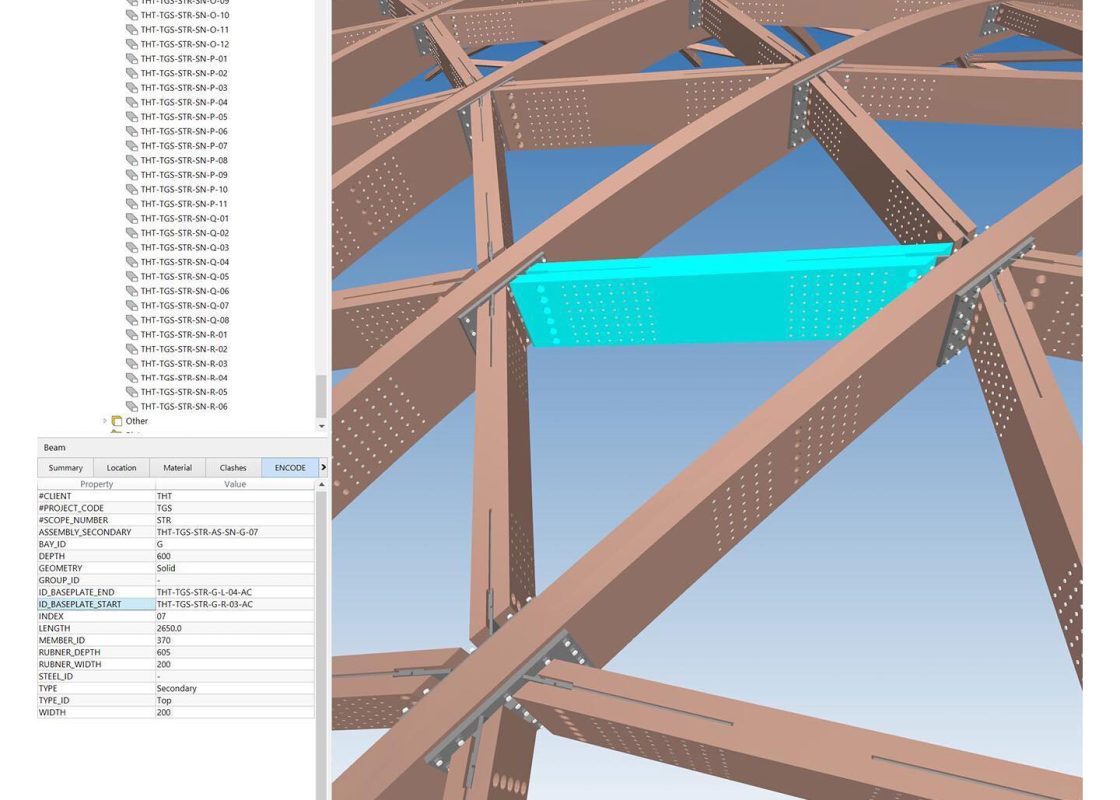Open the Material properties tab
This screenshot has width=1120, height=800.
[177, 468]
